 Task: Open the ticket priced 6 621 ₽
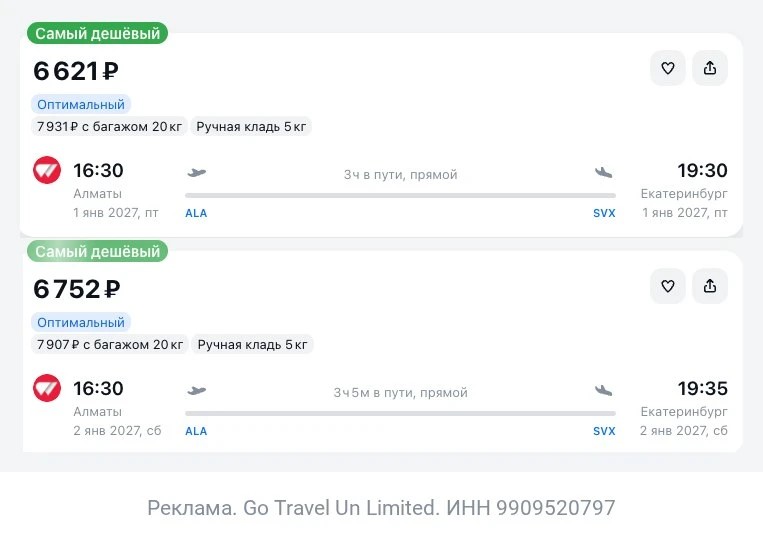(x=381, y=135)
